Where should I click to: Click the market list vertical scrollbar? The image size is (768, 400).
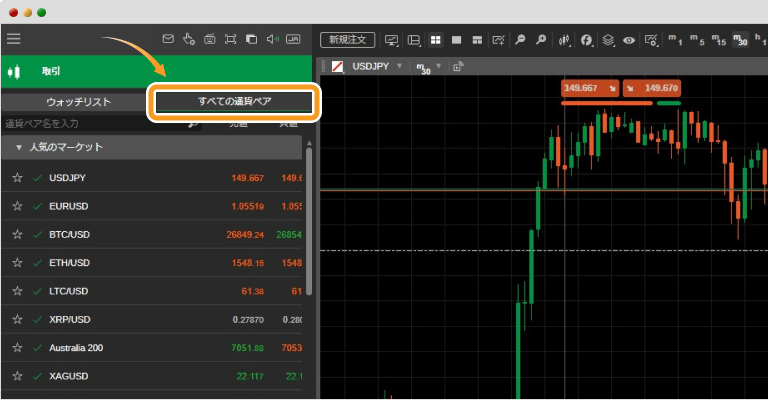[x=309, y=220]
